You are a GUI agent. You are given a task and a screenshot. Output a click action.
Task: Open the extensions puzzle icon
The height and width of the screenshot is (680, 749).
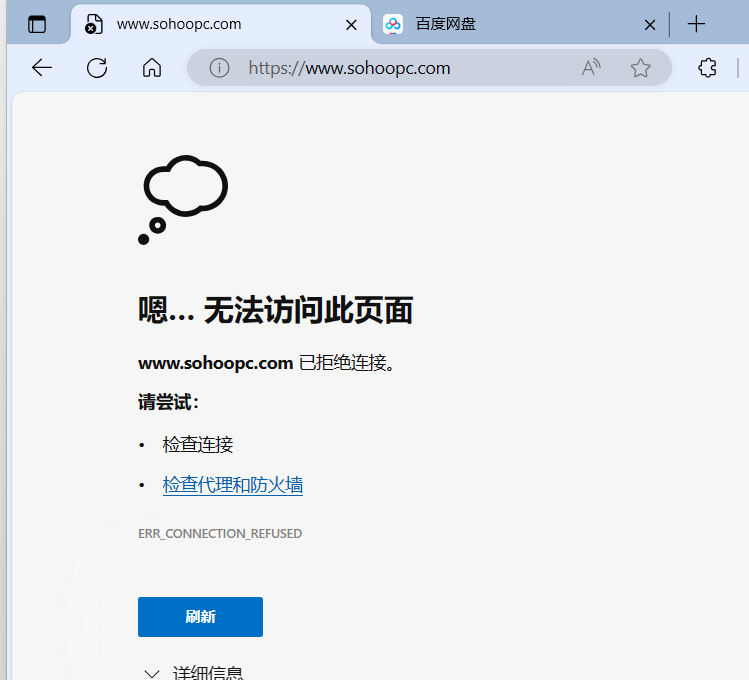(x=707, y=68)
